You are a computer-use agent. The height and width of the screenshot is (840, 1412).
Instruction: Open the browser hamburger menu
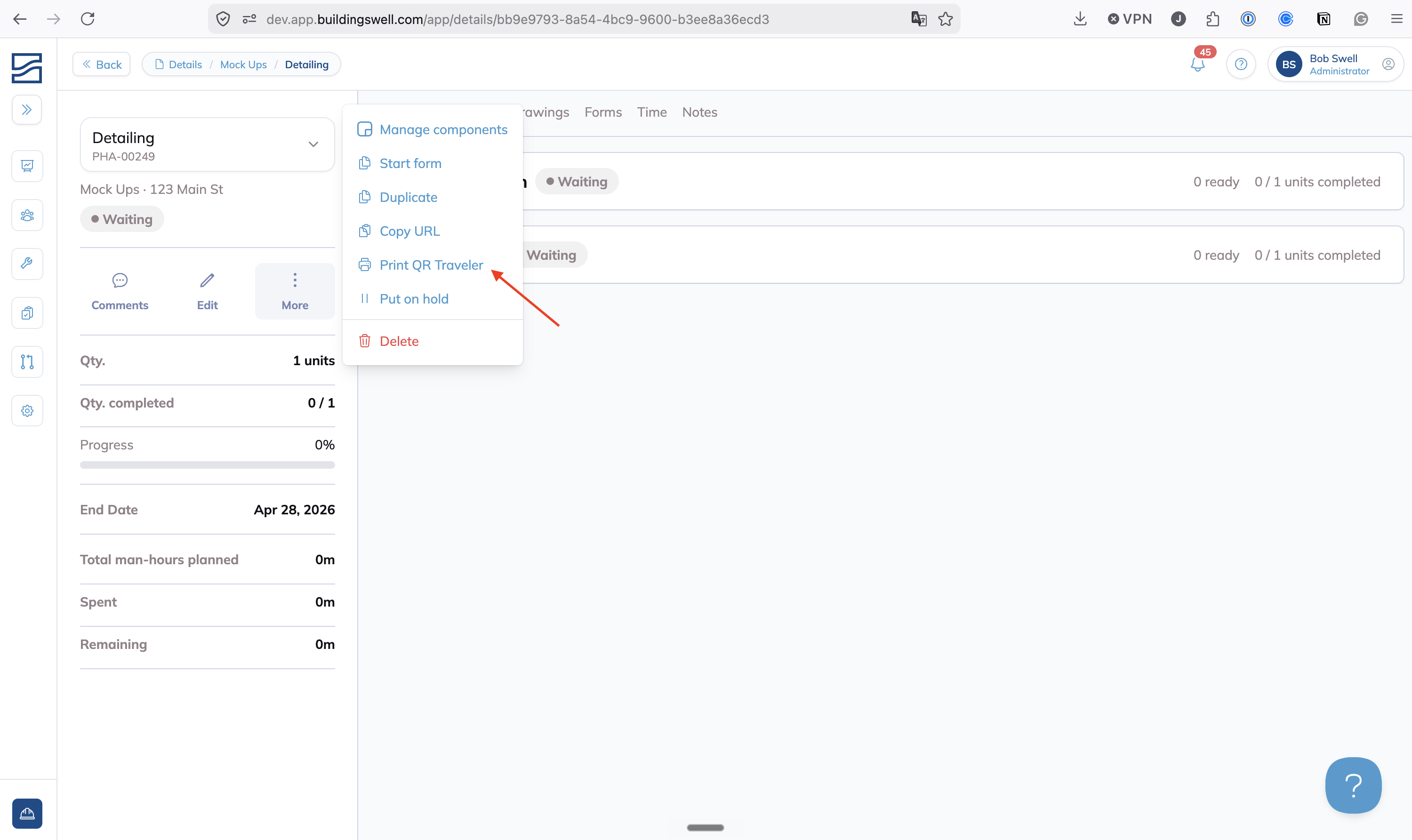(x=1396, y=19)
